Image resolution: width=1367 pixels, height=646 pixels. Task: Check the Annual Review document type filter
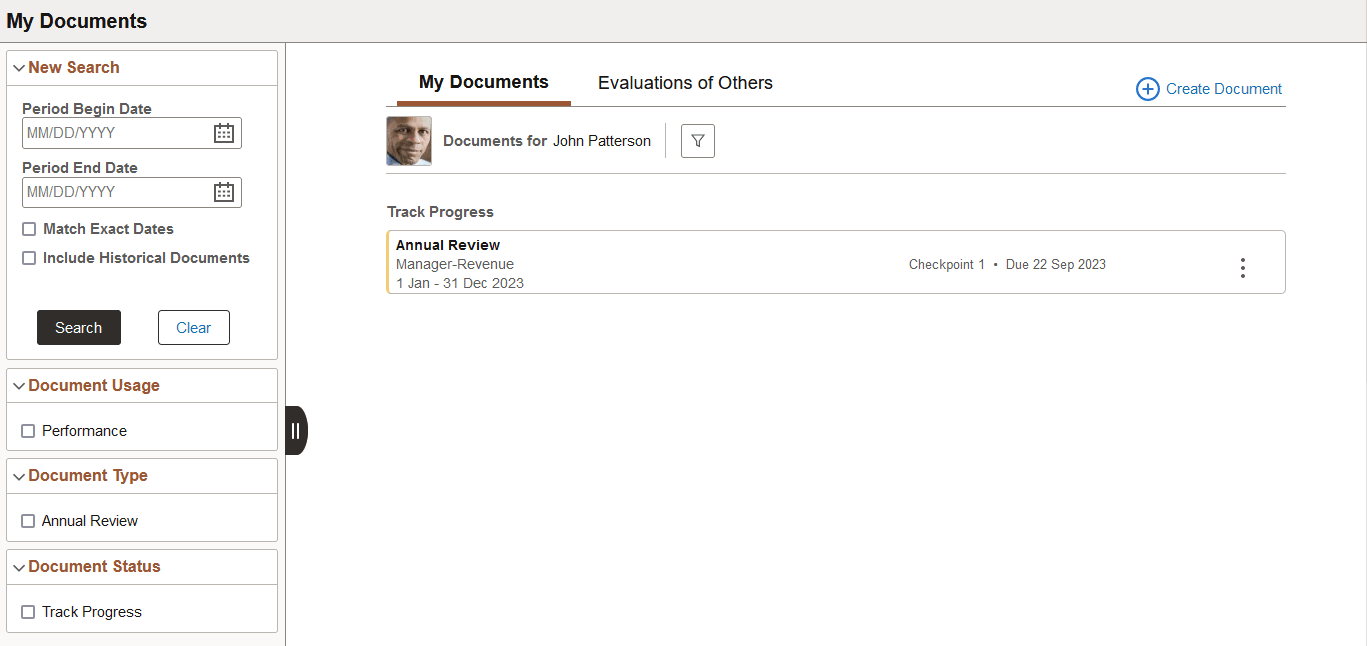click(28, 520)
